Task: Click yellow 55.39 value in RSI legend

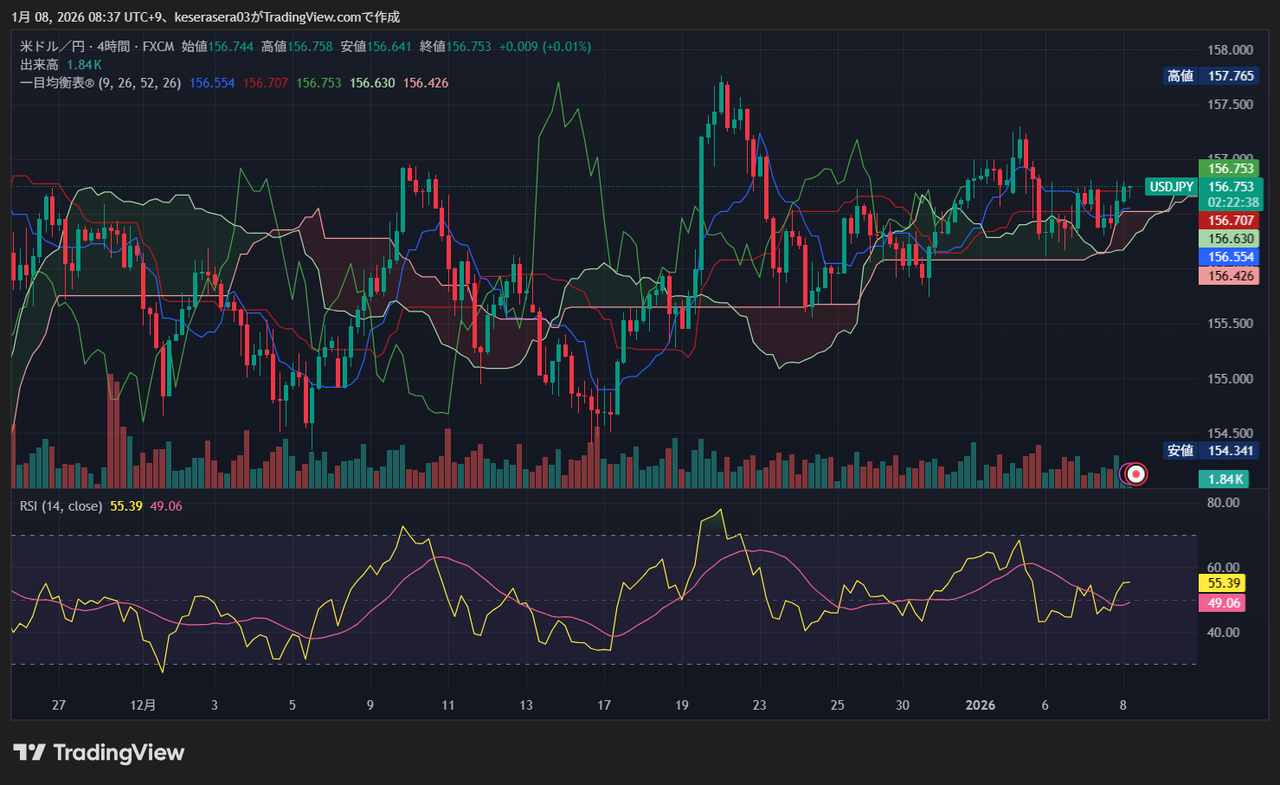Action: click(x=126, y=506)
